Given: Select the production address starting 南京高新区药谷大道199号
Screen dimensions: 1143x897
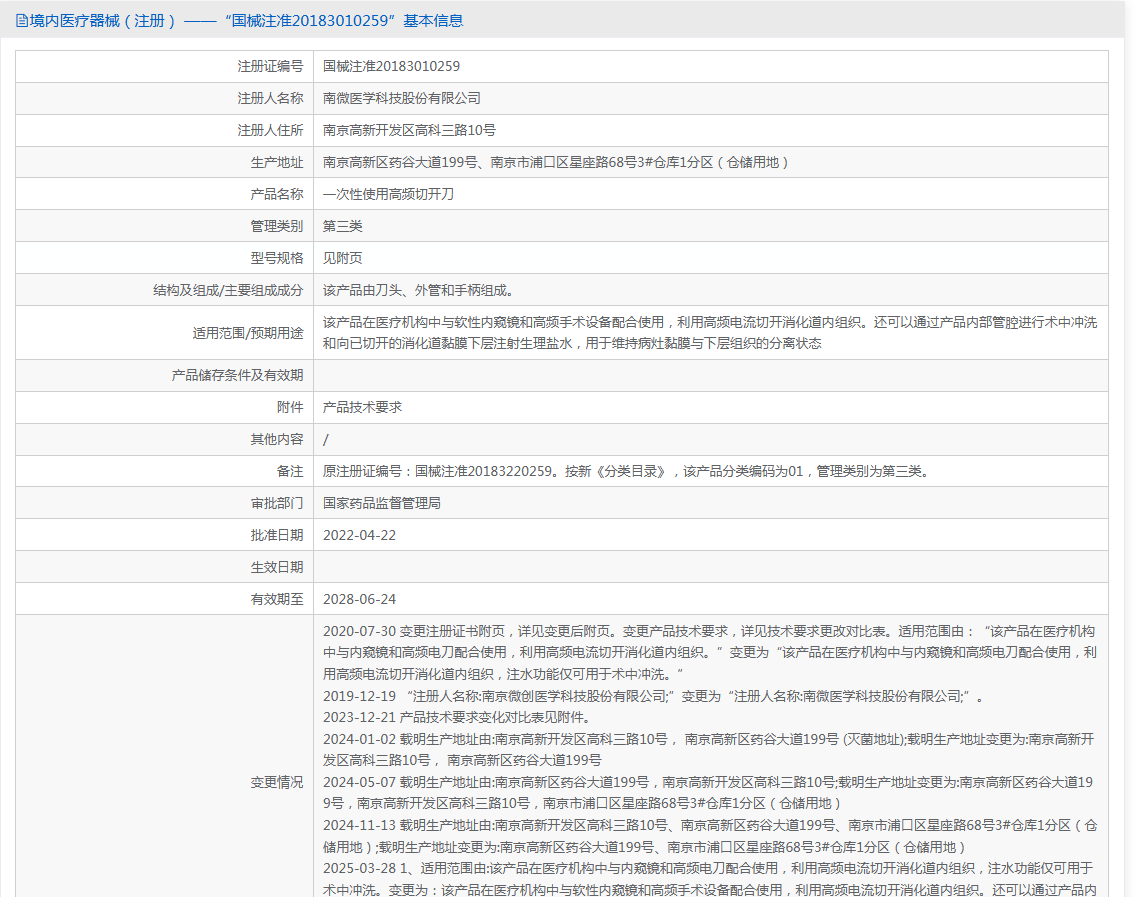Looking at the screenshot, I should pos(555,162).
